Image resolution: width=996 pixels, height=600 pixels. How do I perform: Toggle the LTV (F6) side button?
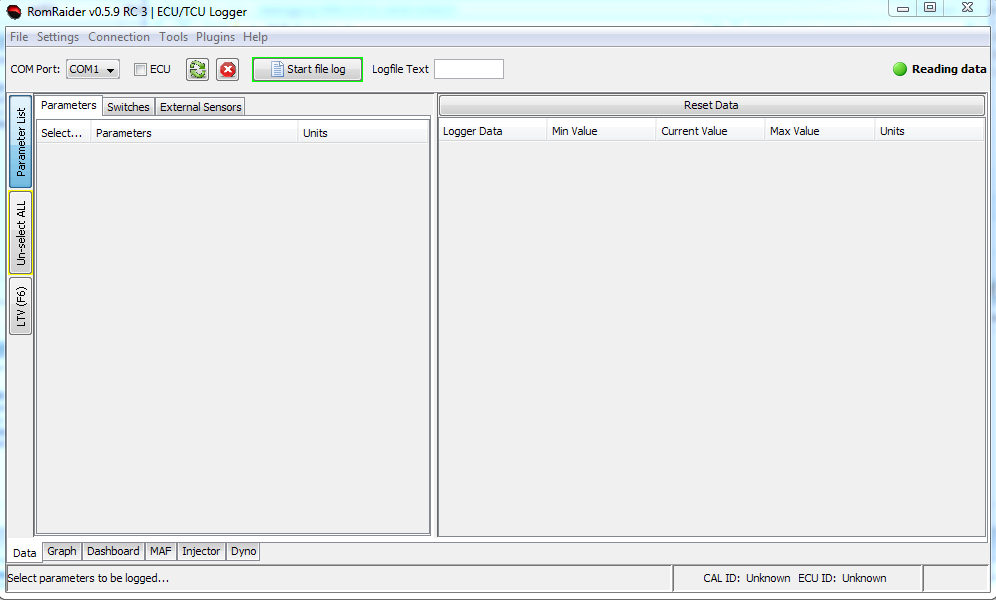tap(21, 306)
